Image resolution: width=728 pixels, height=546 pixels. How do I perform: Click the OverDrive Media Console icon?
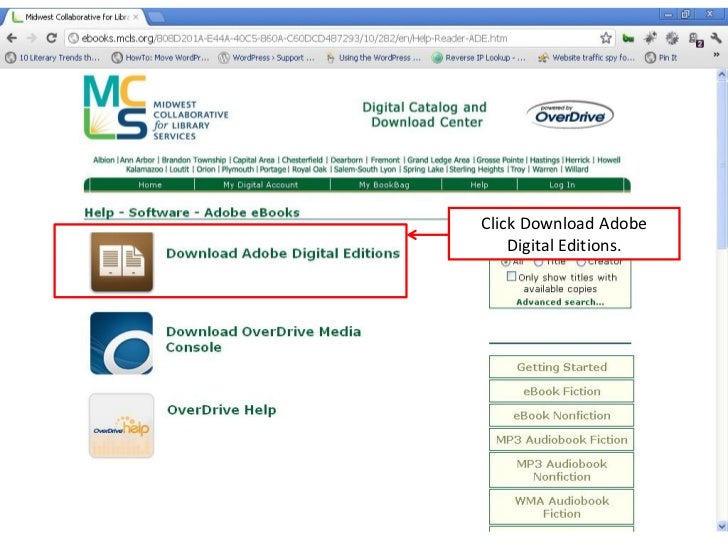pos(122,343)
